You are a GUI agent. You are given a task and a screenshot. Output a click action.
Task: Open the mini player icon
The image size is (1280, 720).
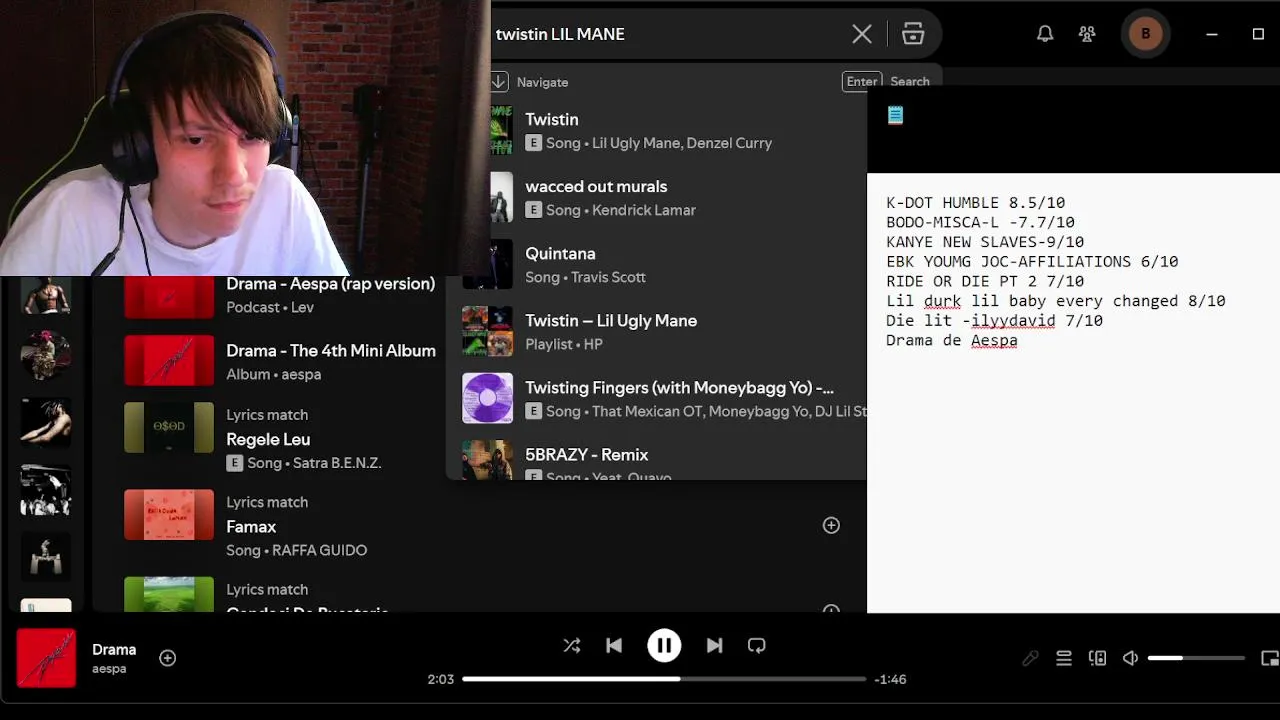[1270, 658]
